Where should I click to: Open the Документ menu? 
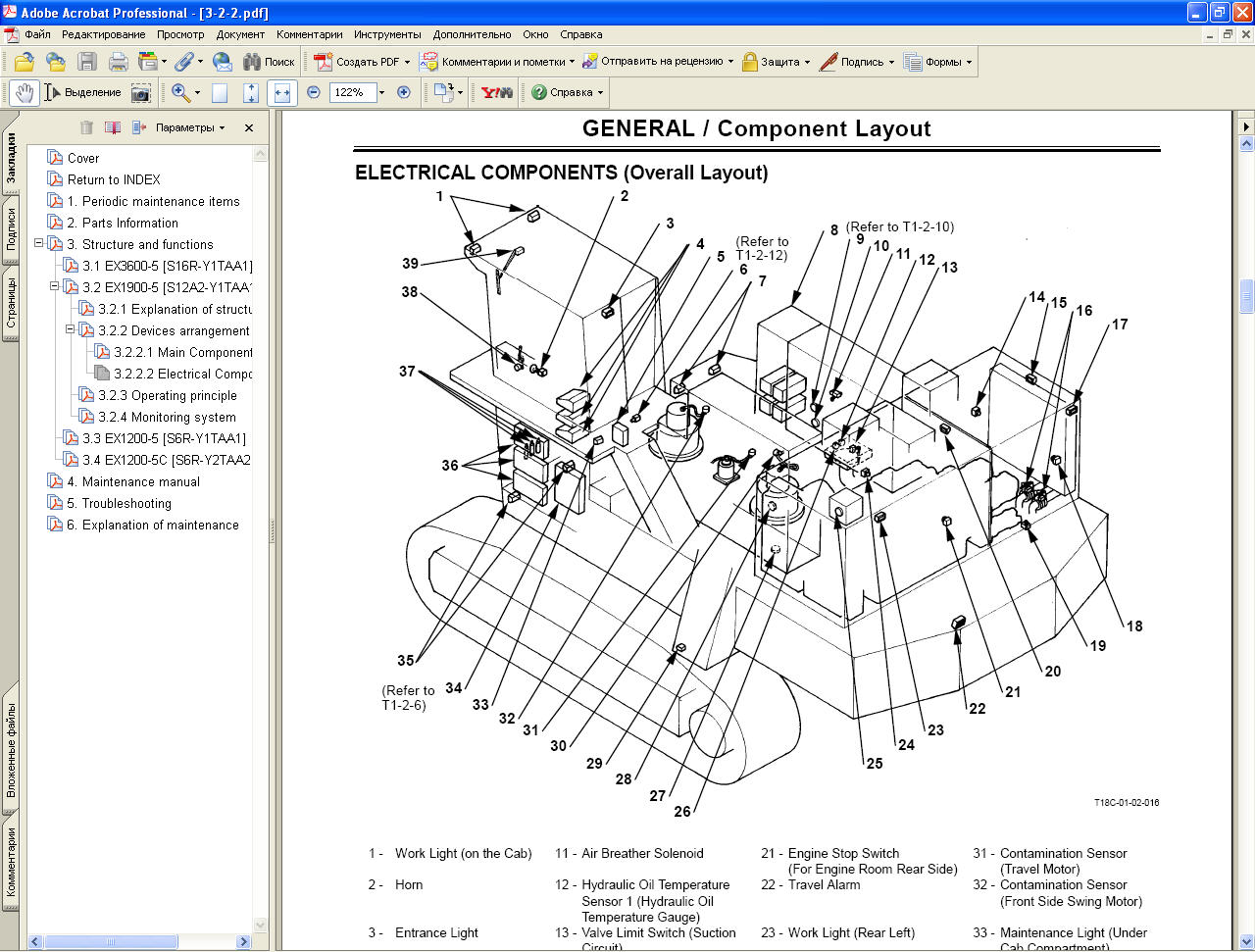coord(240,34)
